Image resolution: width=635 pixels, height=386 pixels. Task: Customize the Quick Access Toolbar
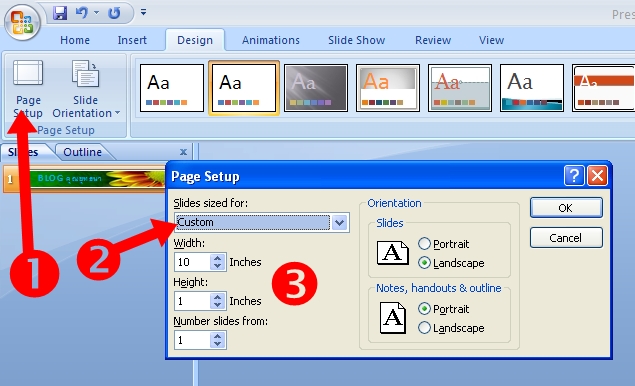(x=143, y=12)
